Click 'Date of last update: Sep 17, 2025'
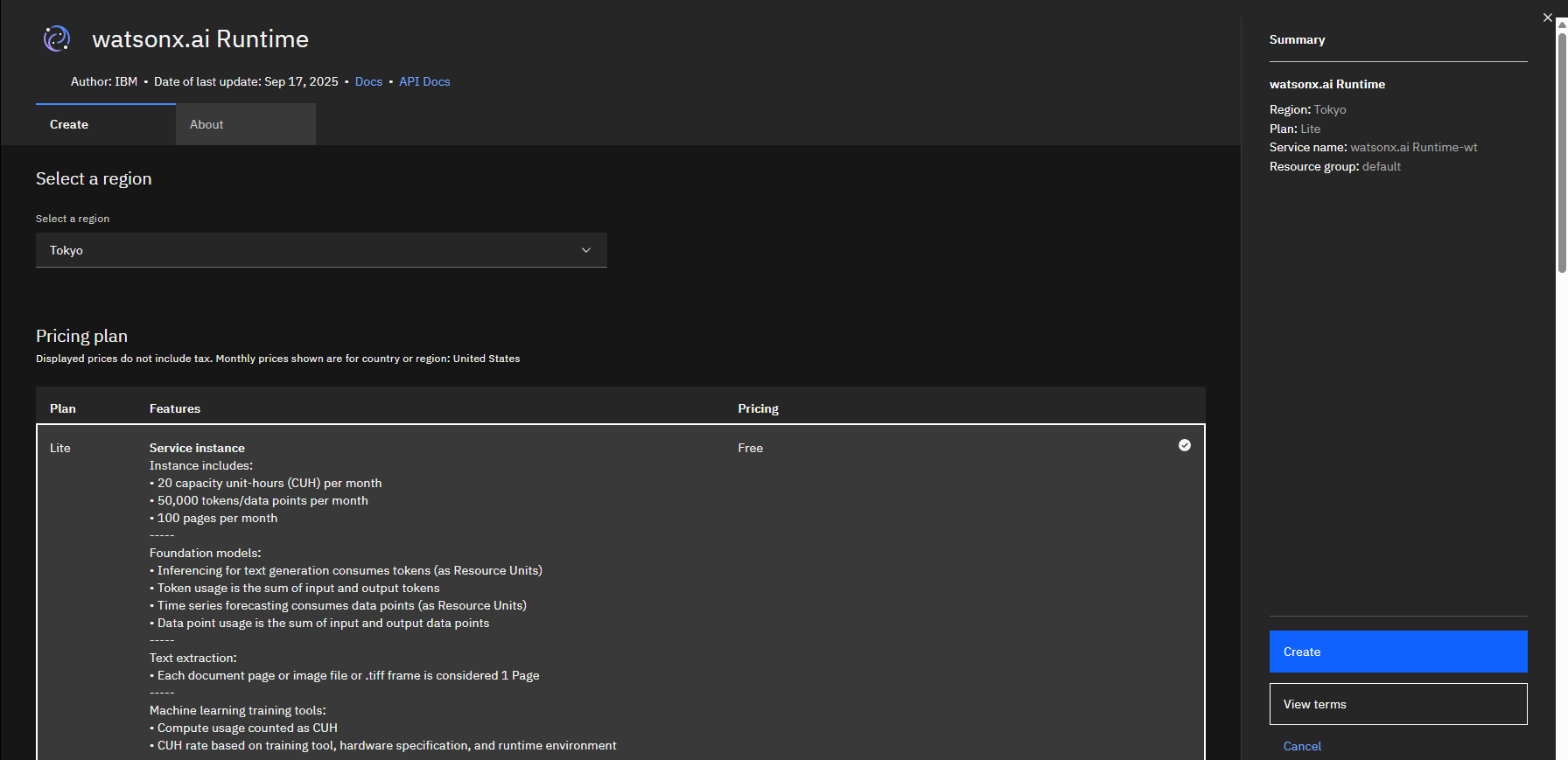 [x=246, y=81]
